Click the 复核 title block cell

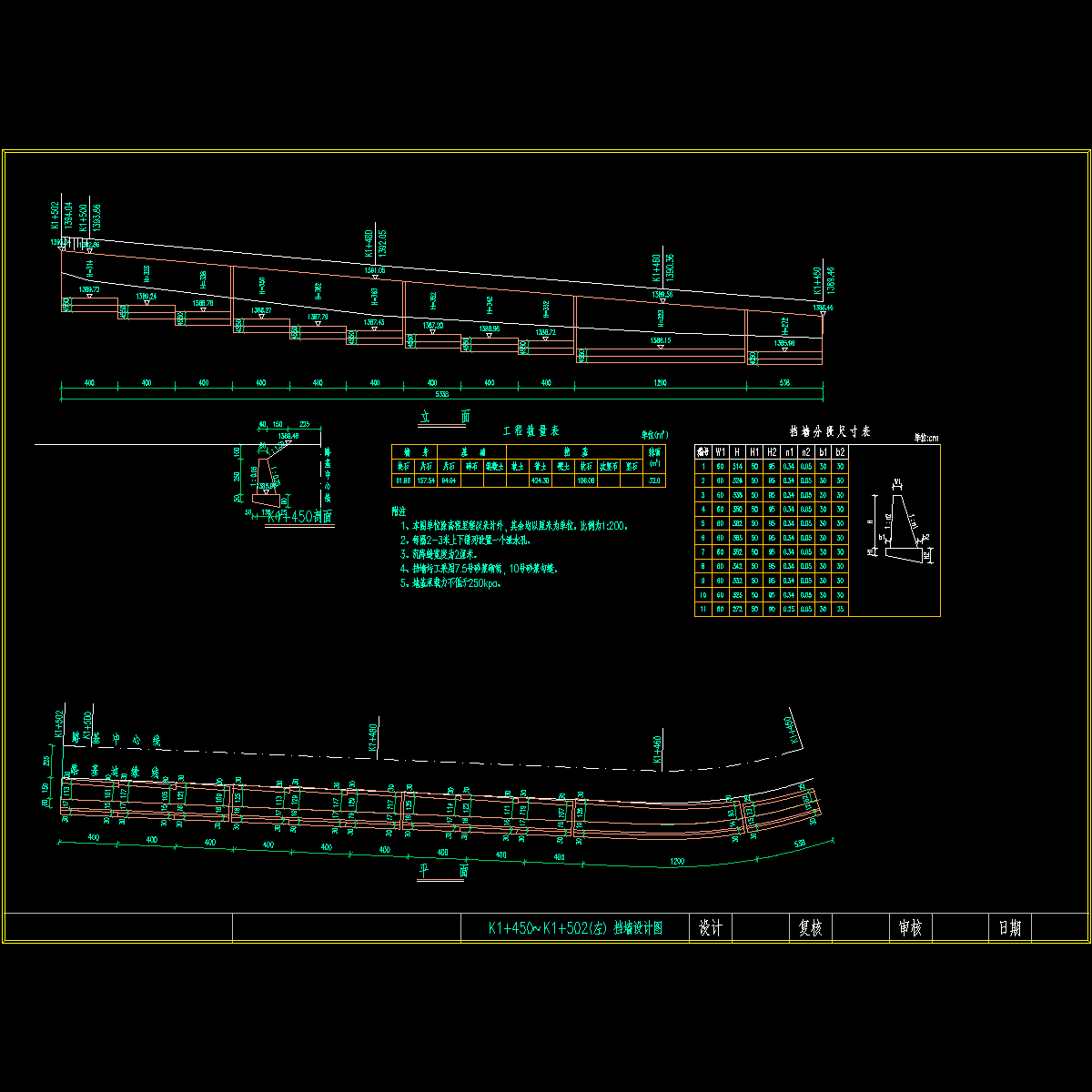point(810,928)
